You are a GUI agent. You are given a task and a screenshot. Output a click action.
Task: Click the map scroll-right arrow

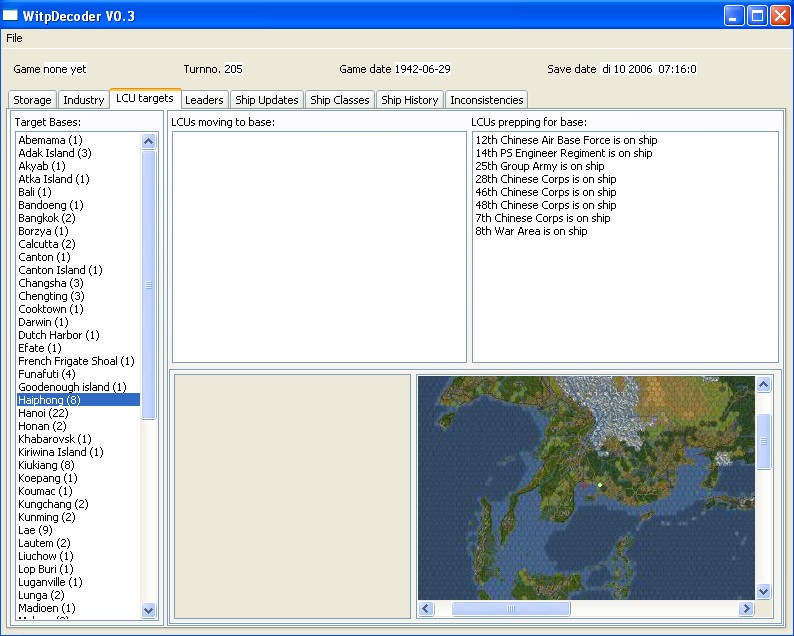coord(746,608)
